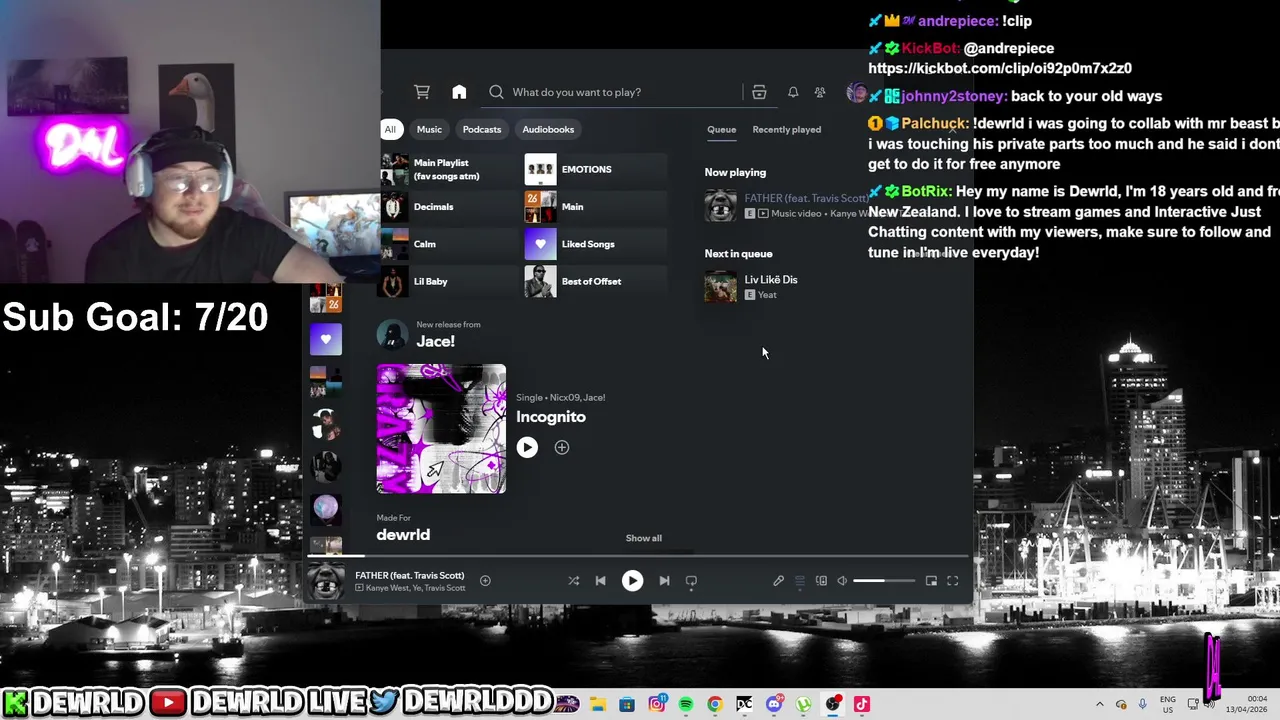Open the Incognito single cover art
This screenshot has height=720, width=1280.
[441, 429]
